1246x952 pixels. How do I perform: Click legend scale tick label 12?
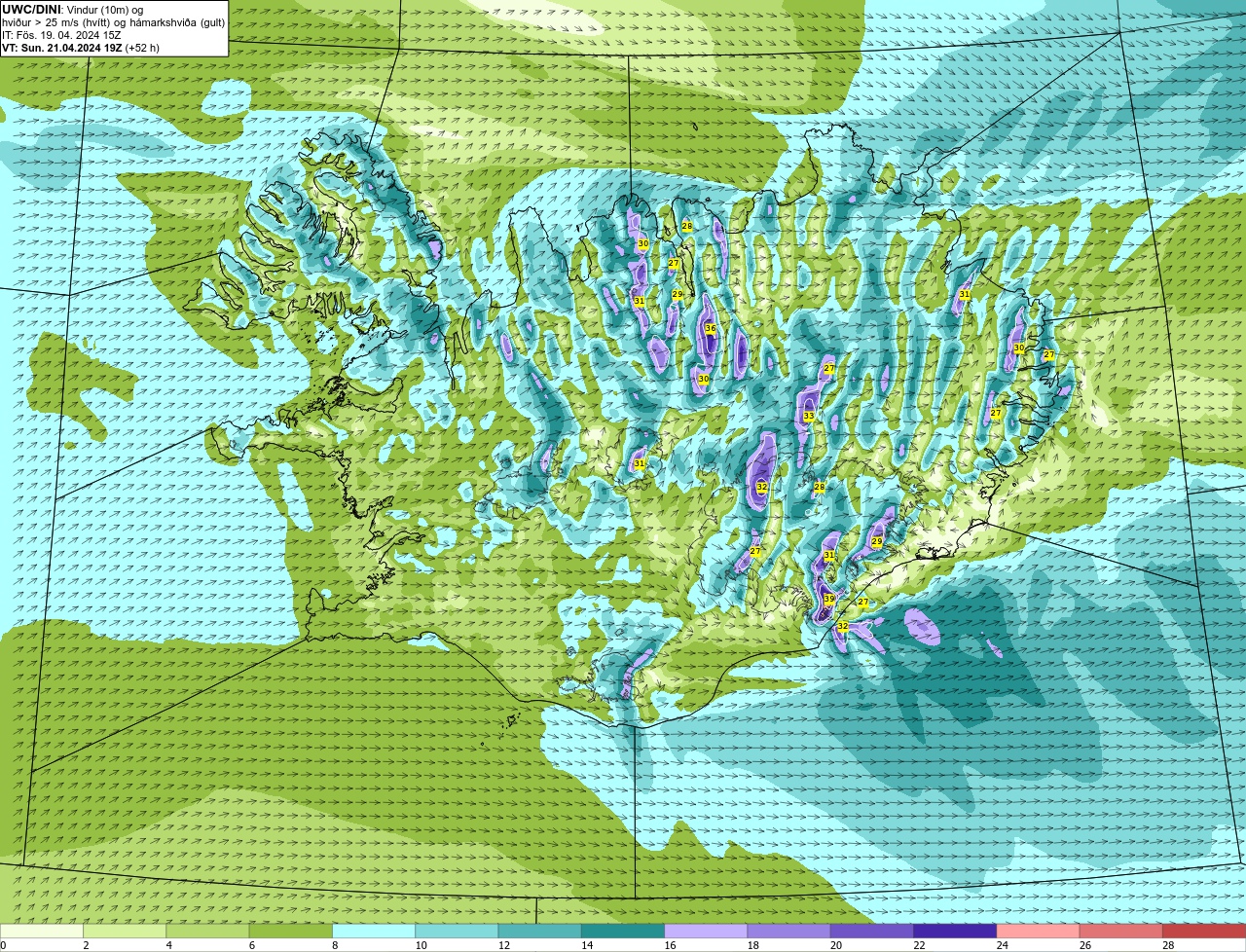click(503, 945)
